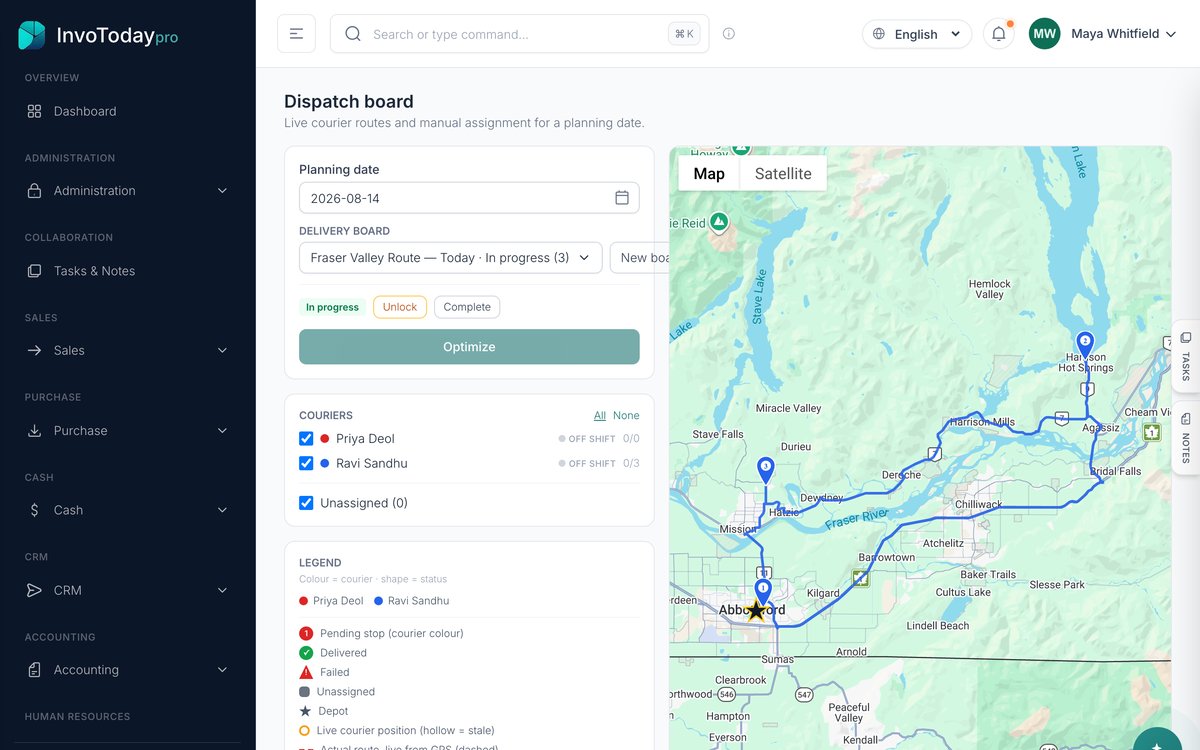Open the right-edge Tasks panel tab

(1186, 355)
